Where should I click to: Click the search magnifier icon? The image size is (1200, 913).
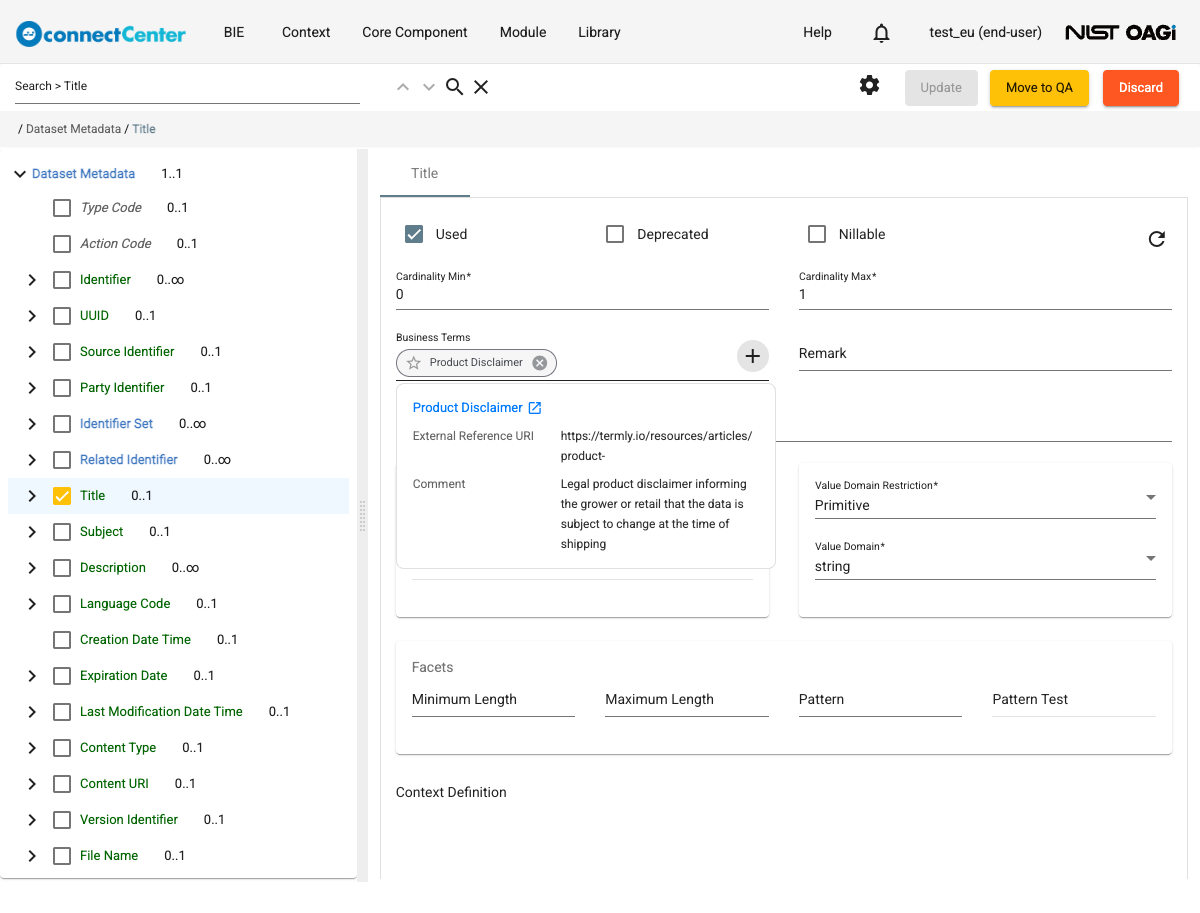pos(454,87)
